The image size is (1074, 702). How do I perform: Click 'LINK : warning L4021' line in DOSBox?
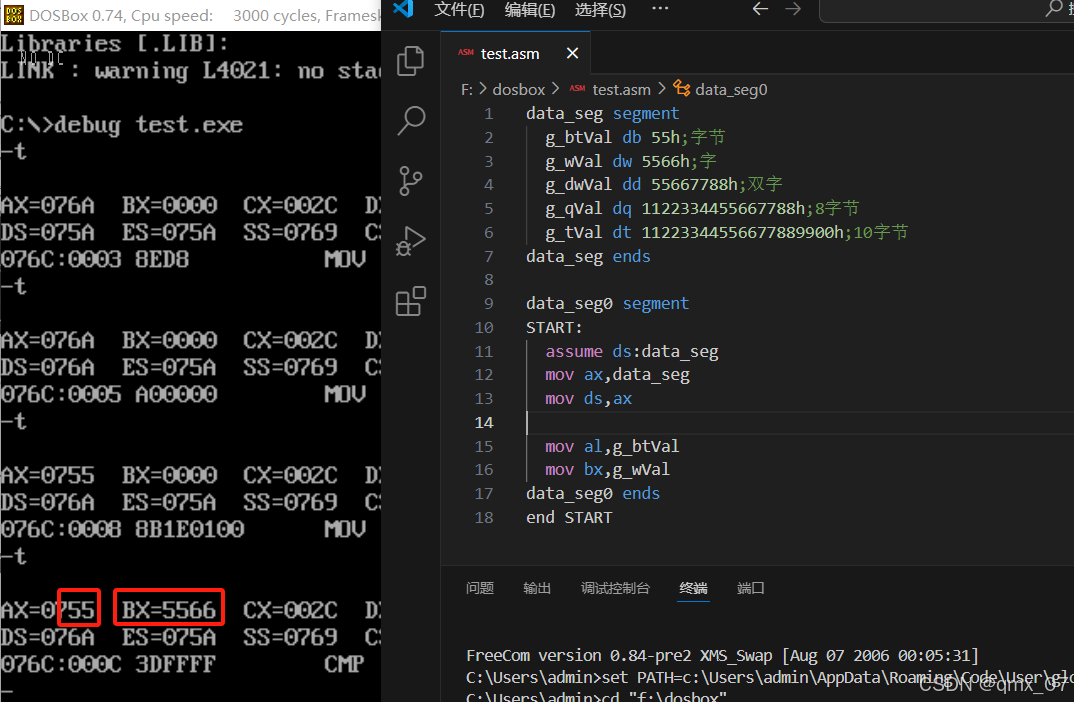click(190, 71)
